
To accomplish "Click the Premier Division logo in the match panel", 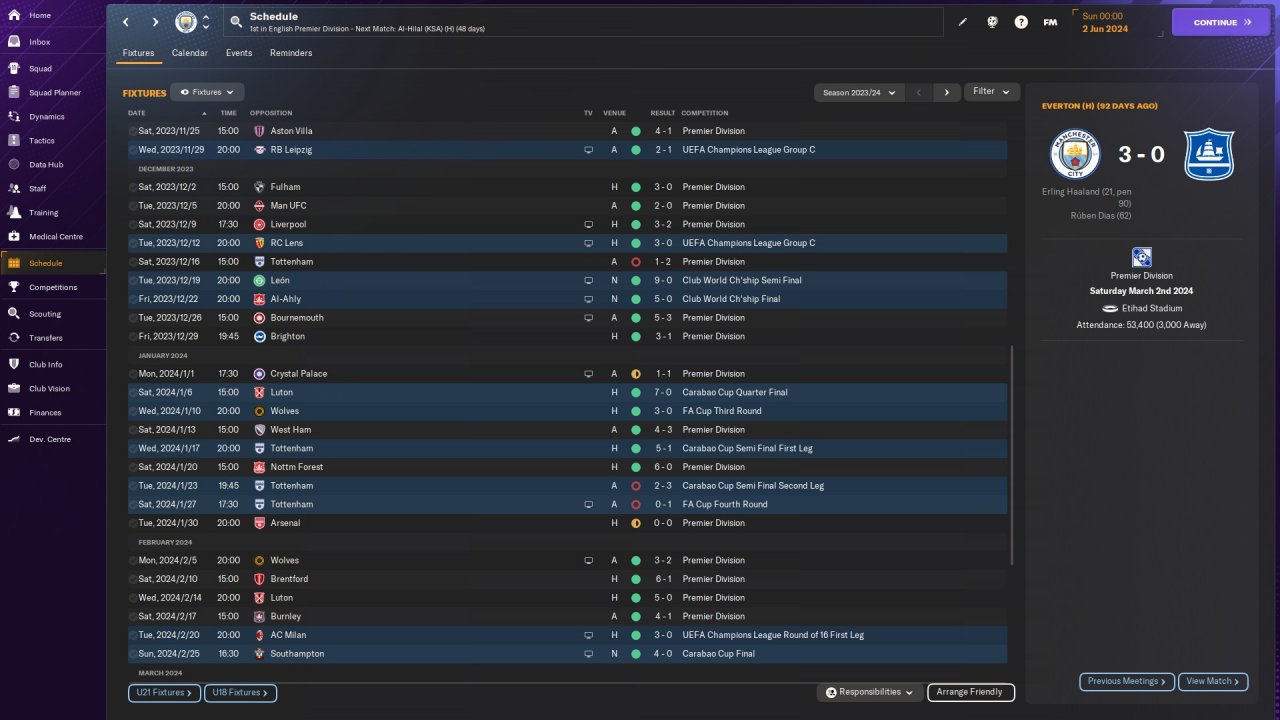I will pyautogui.click(x=1142, y=258).
